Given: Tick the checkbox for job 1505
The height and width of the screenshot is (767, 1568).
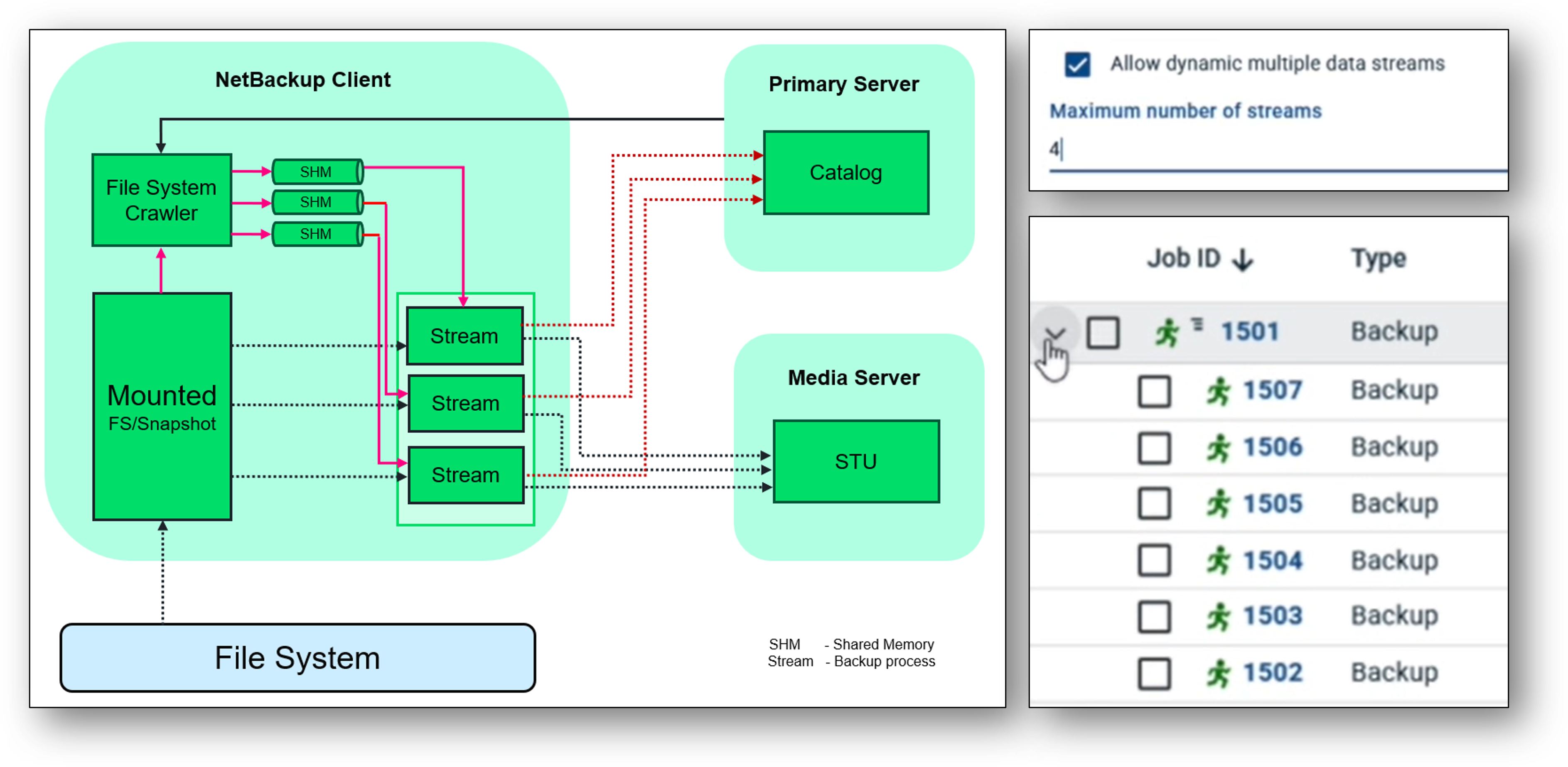Looking at the screenshot, I should pyautogui.click(x=1153, y=504).
